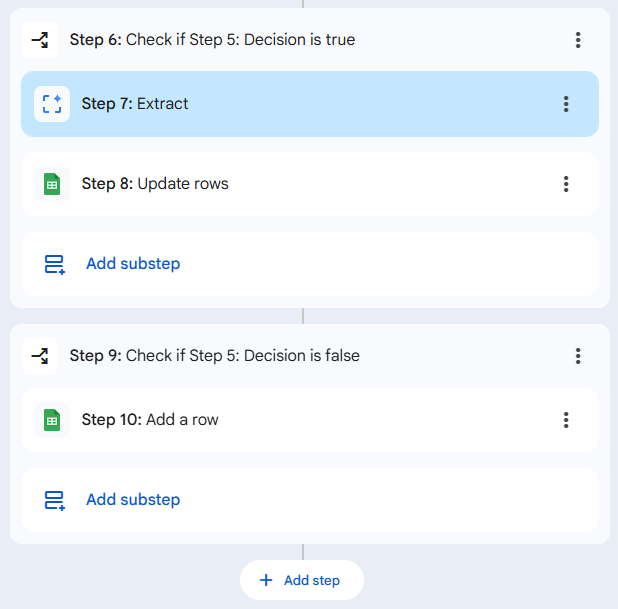The height and width of the screenshot is (609, 618).
Task: Click the Sheets icon in Step 10
Action: coord(52,420)
